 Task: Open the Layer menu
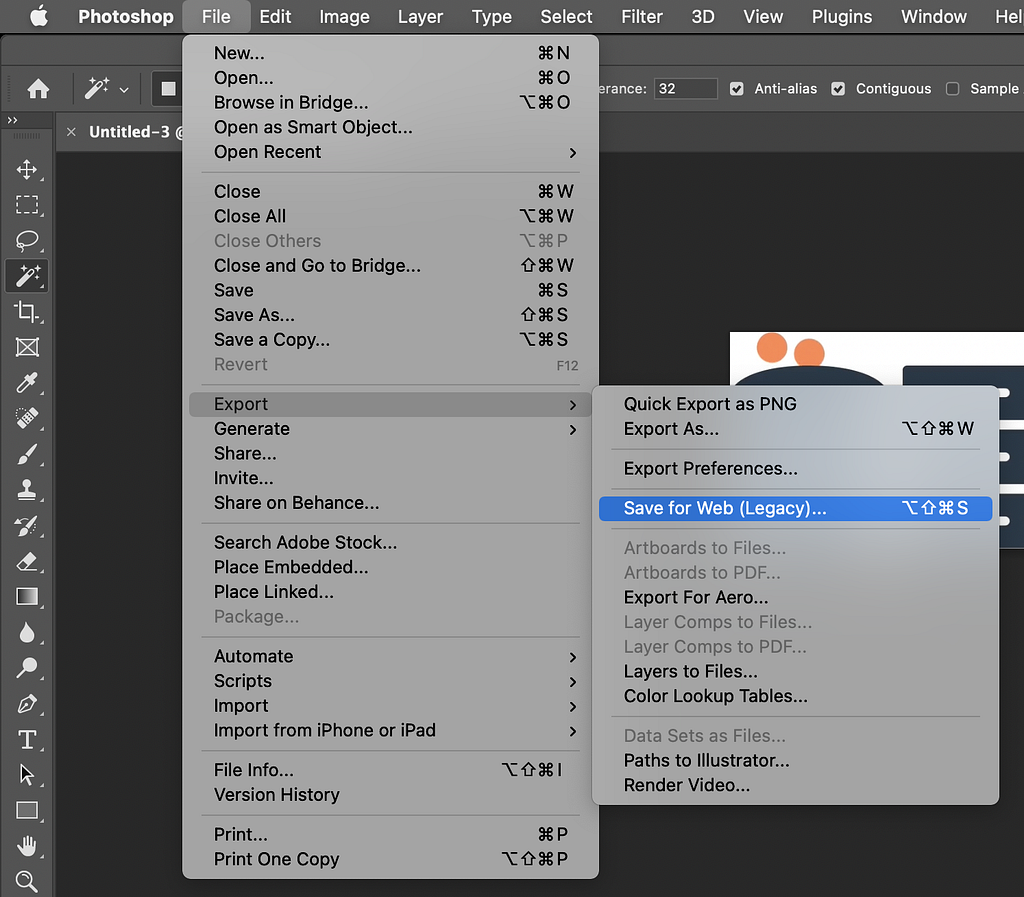click(420, 16)
